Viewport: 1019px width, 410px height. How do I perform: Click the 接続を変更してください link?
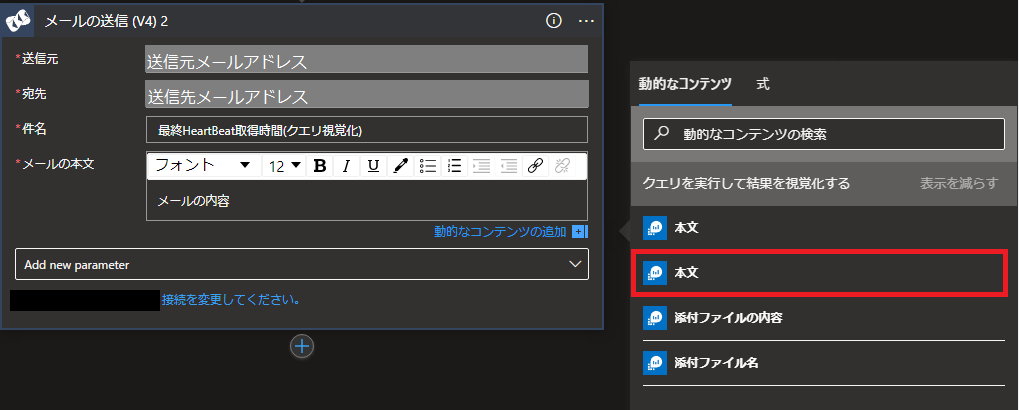pos(231,300)
